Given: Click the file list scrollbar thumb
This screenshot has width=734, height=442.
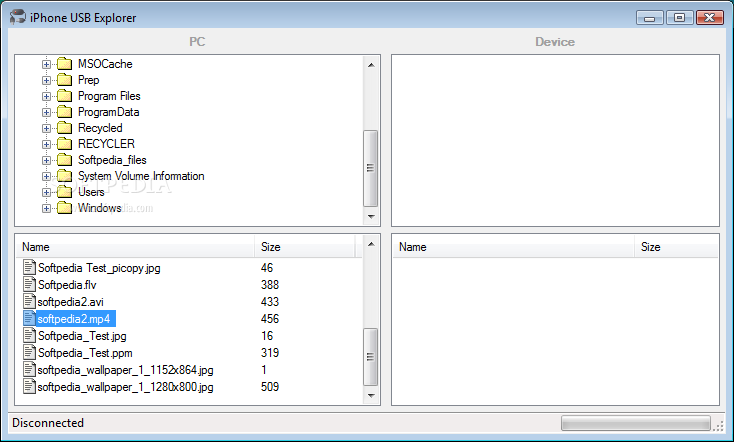Looking at the screenshot, I should (371, 357).
